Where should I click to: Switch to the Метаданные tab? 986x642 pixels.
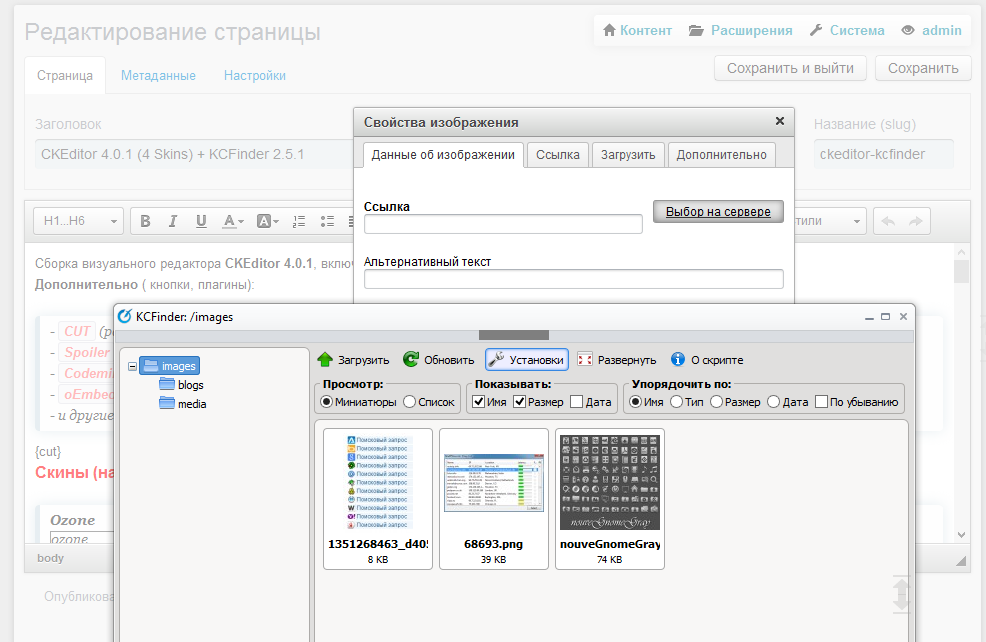158,75
